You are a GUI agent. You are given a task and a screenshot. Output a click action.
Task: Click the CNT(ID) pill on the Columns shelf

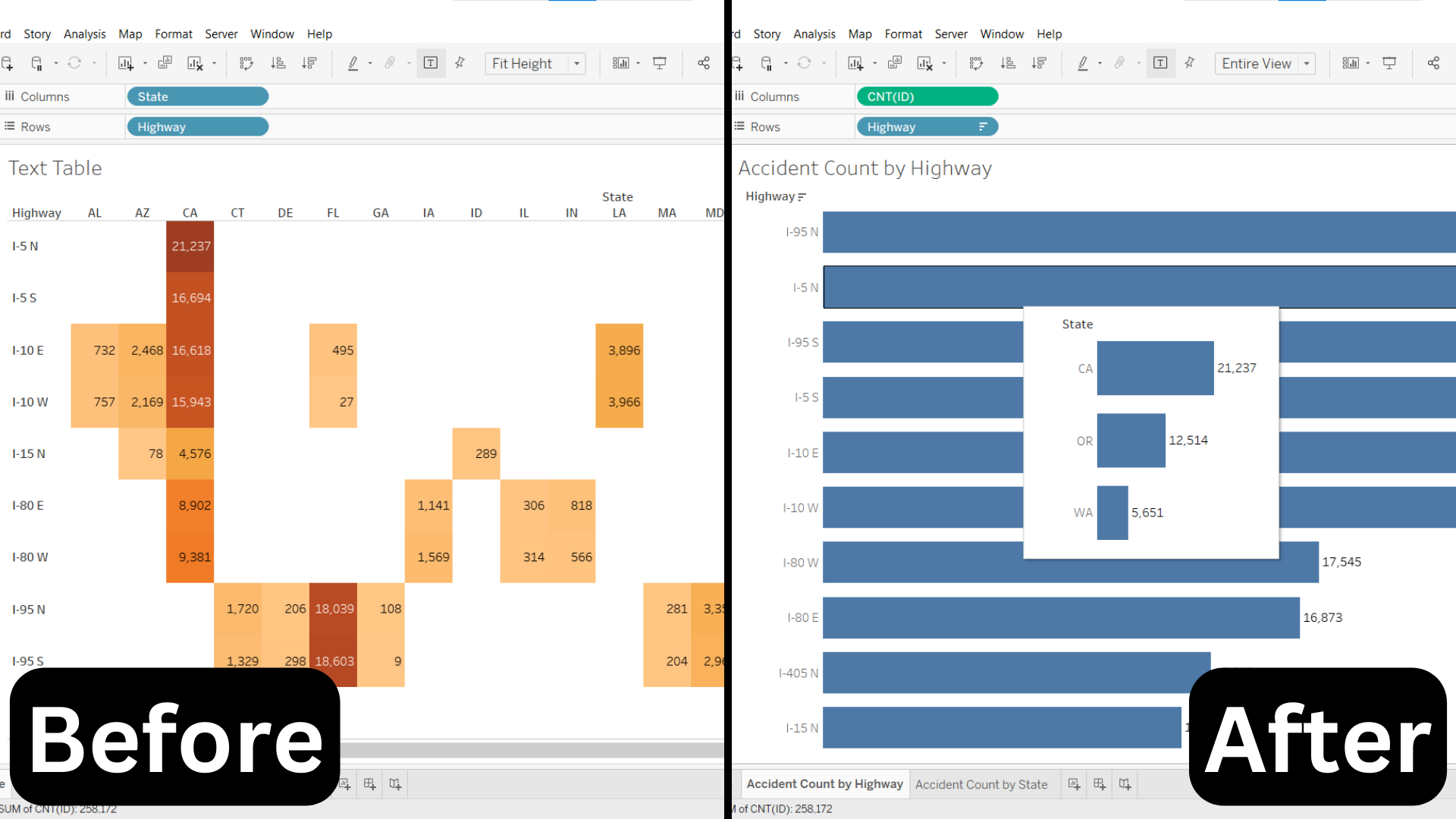coord(927,96)
